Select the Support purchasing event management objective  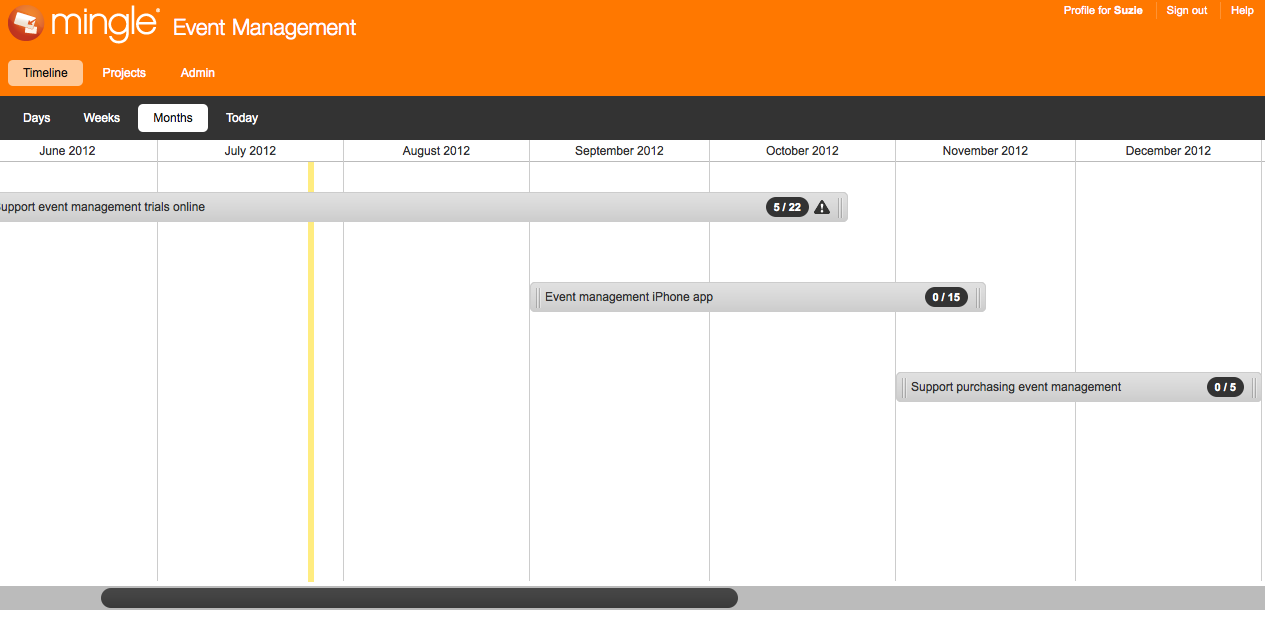[1016, 387]
